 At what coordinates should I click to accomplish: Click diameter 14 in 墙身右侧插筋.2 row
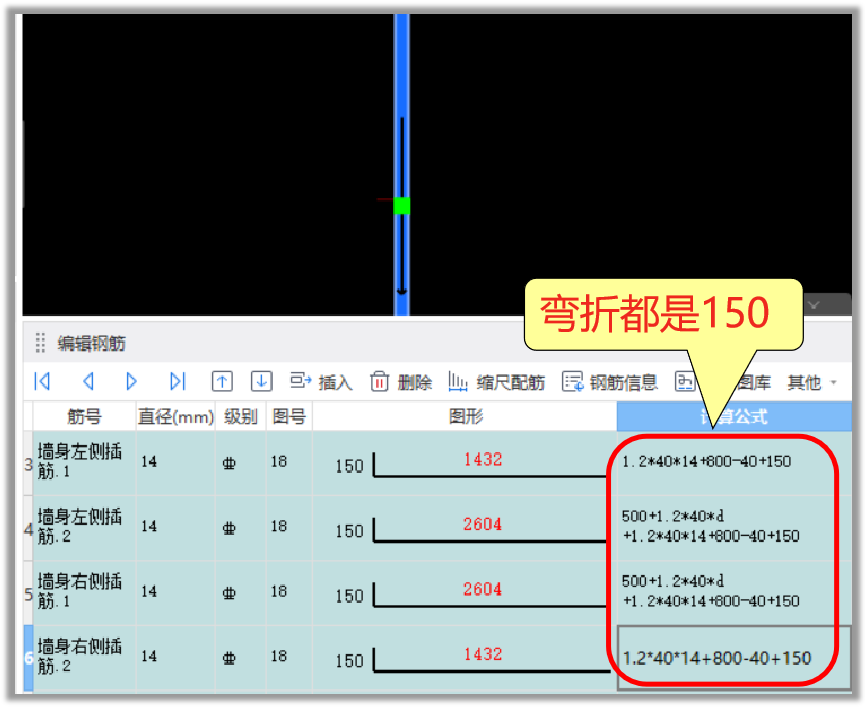pos(149,657)
